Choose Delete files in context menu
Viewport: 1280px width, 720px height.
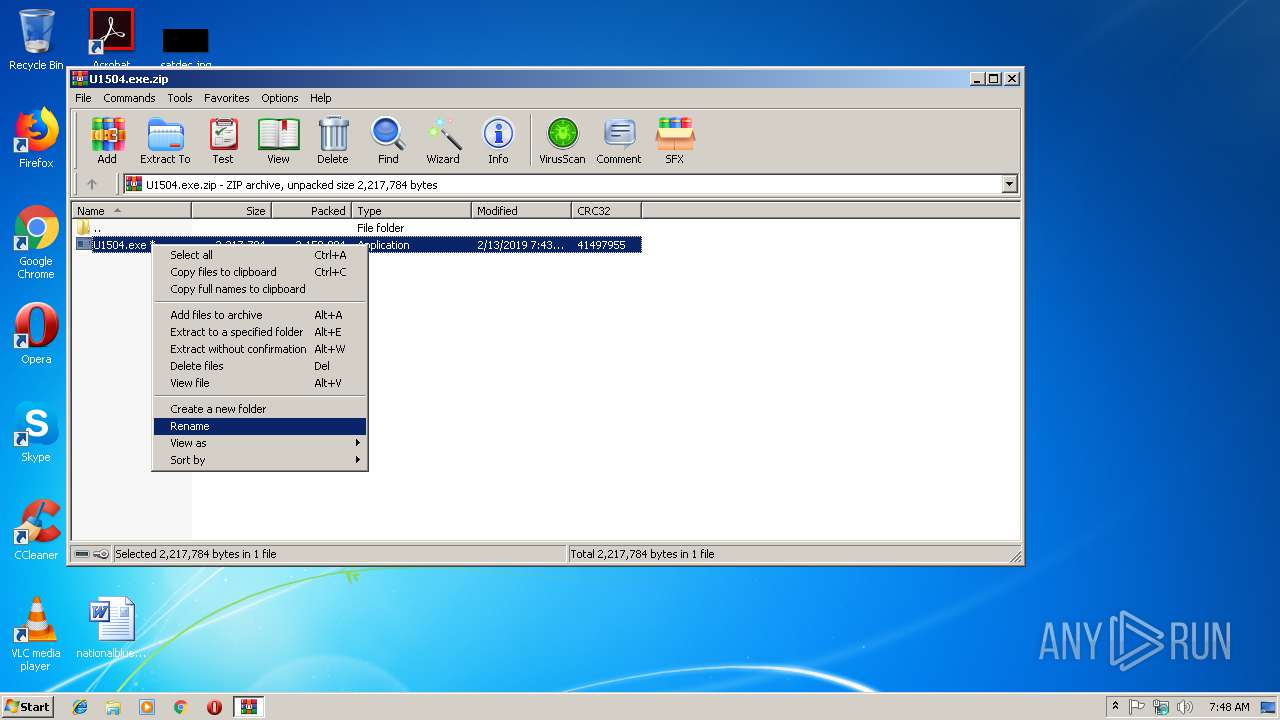(x=260, y=366)
